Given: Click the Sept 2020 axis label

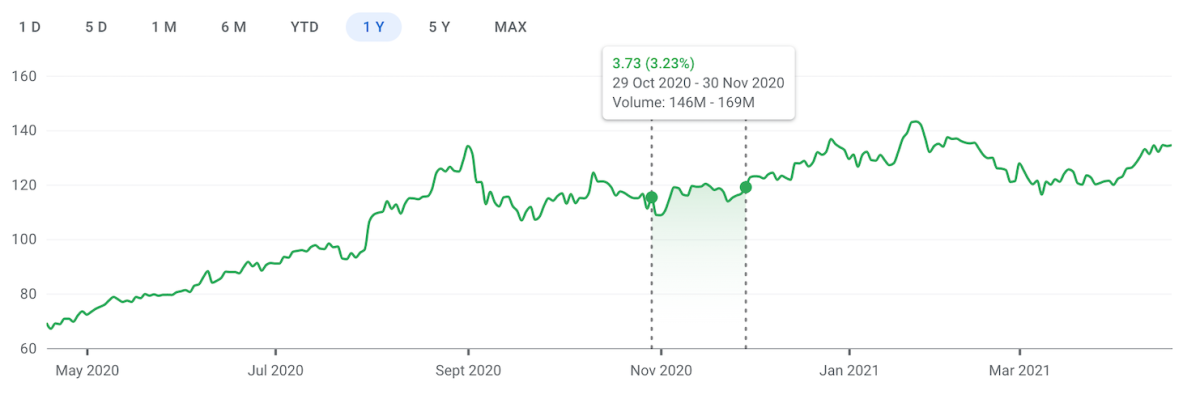Looking at the screenshot, I should coord(469,371).
